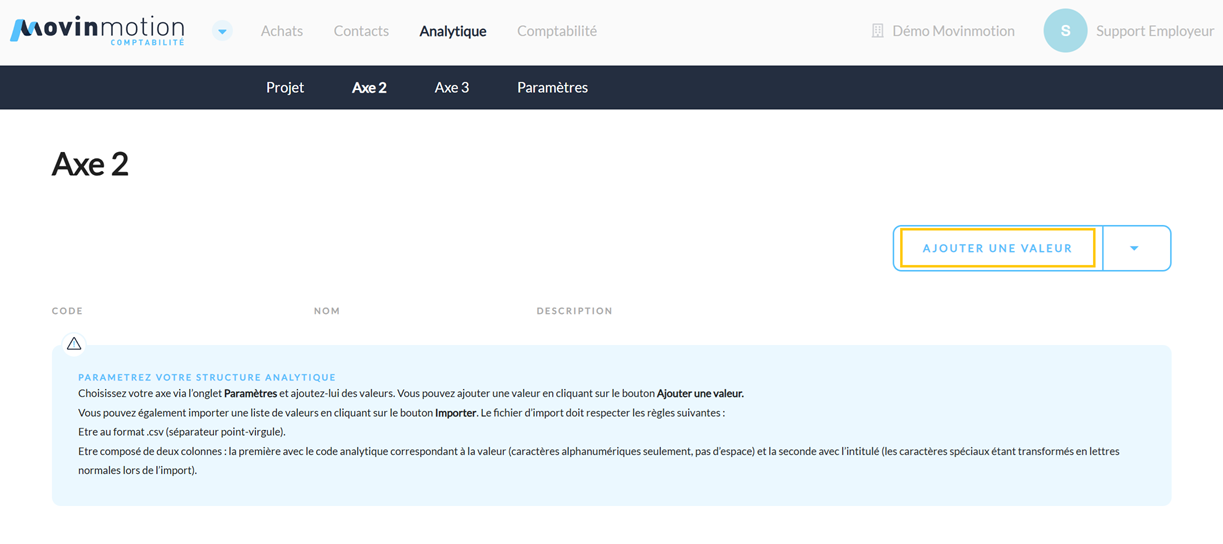Open the Support Employeur account menu
The width and height of the screenshot is (1223, 544).
click(1154, 31)
